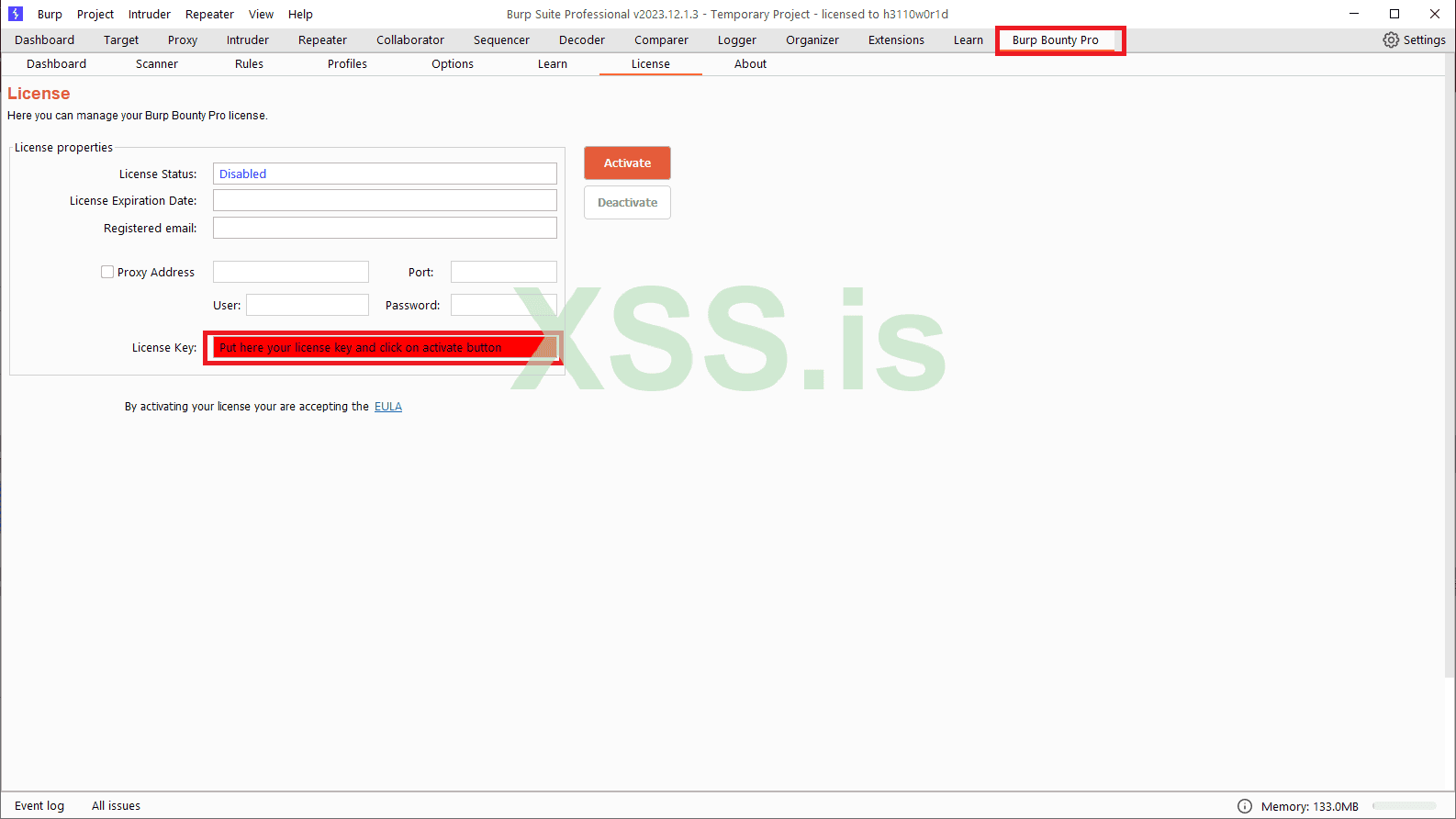This screenshot has height=819, width=1456.
Task: Open the Help menu
Action: tap(300, 14)
